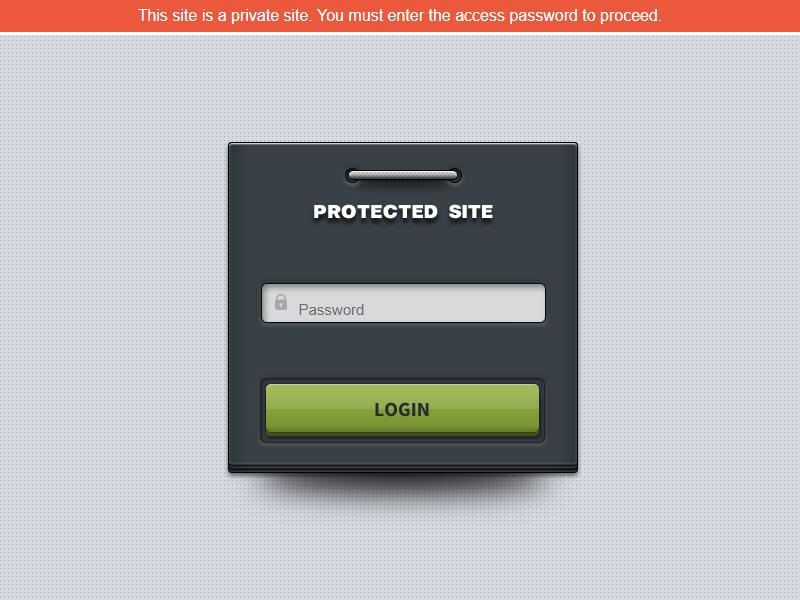Click the word SITE in the title
Image resolution: width=800 pixels, height=600 pixels.
point(471,212)
